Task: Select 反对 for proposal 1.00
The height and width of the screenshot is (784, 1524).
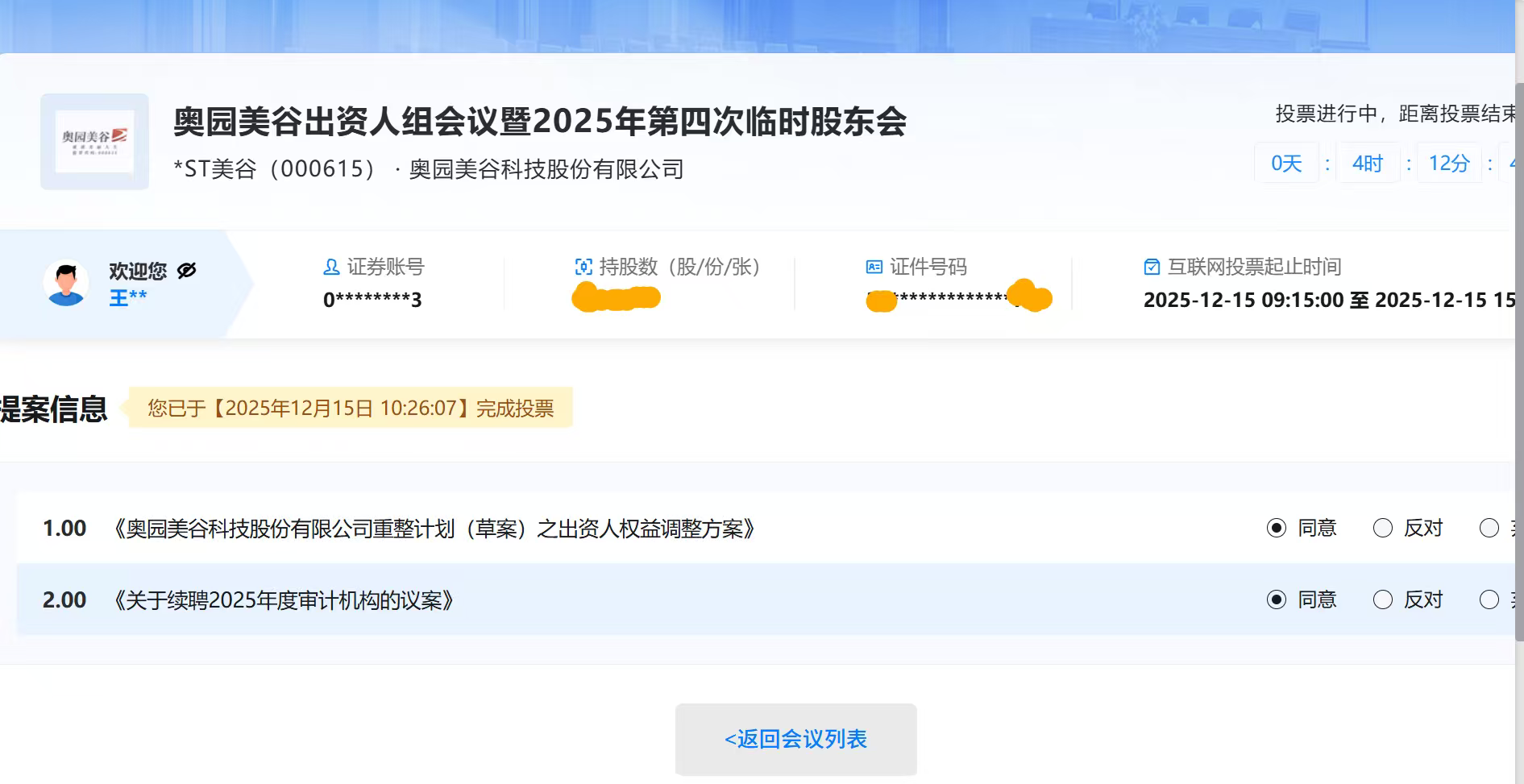Action: pos(1383,528)
